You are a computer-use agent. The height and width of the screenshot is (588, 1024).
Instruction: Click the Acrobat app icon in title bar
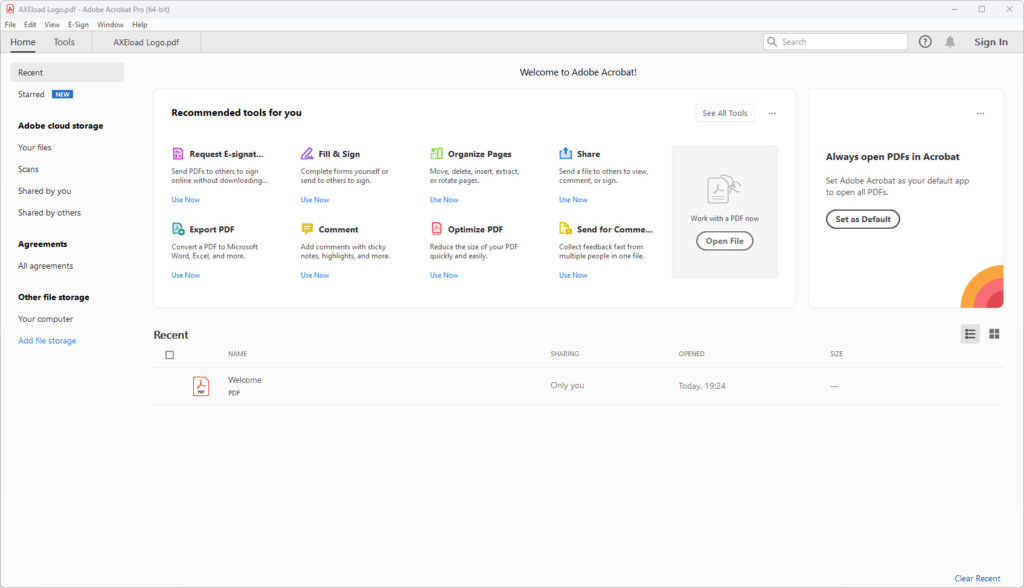(10, 9)
